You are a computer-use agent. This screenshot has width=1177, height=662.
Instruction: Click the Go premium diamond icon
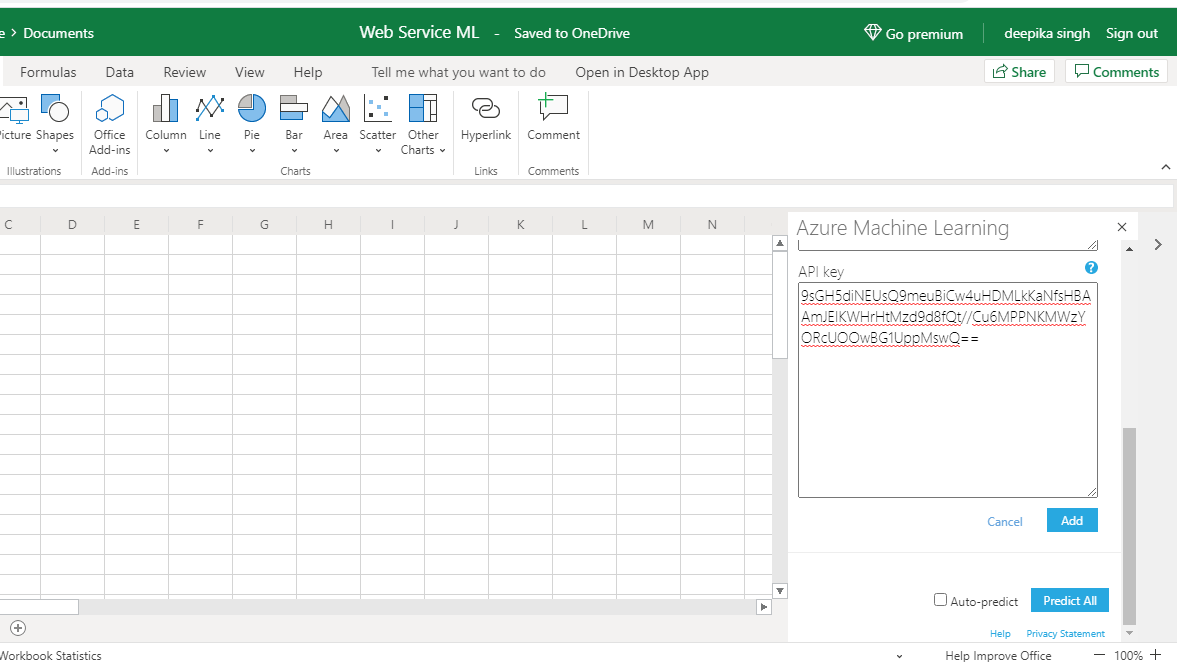872,32
